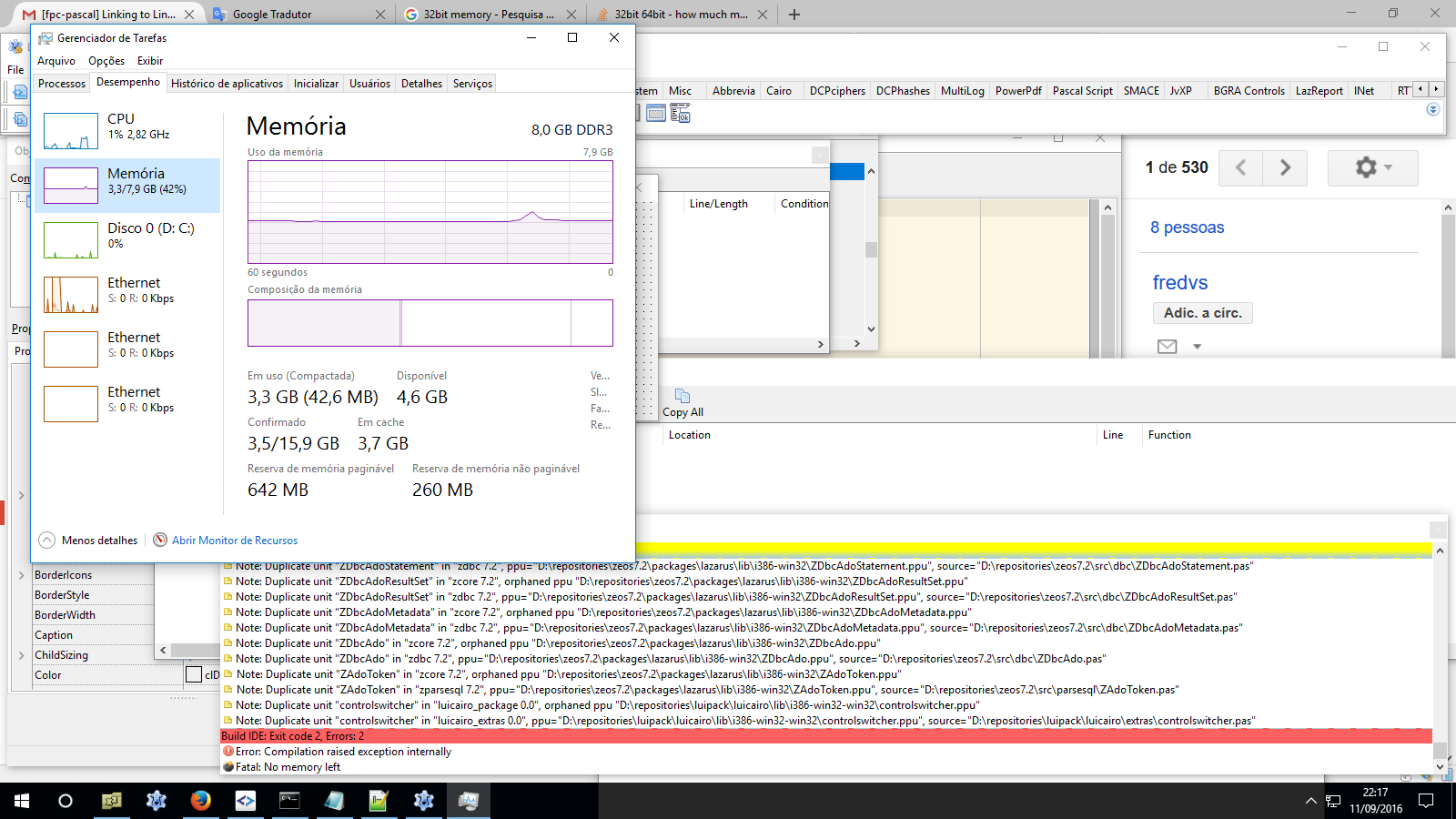The height and width of the screenshot is (819, 1456).
Task: Open the 8 pessoas link
Action: (1188, 227)
